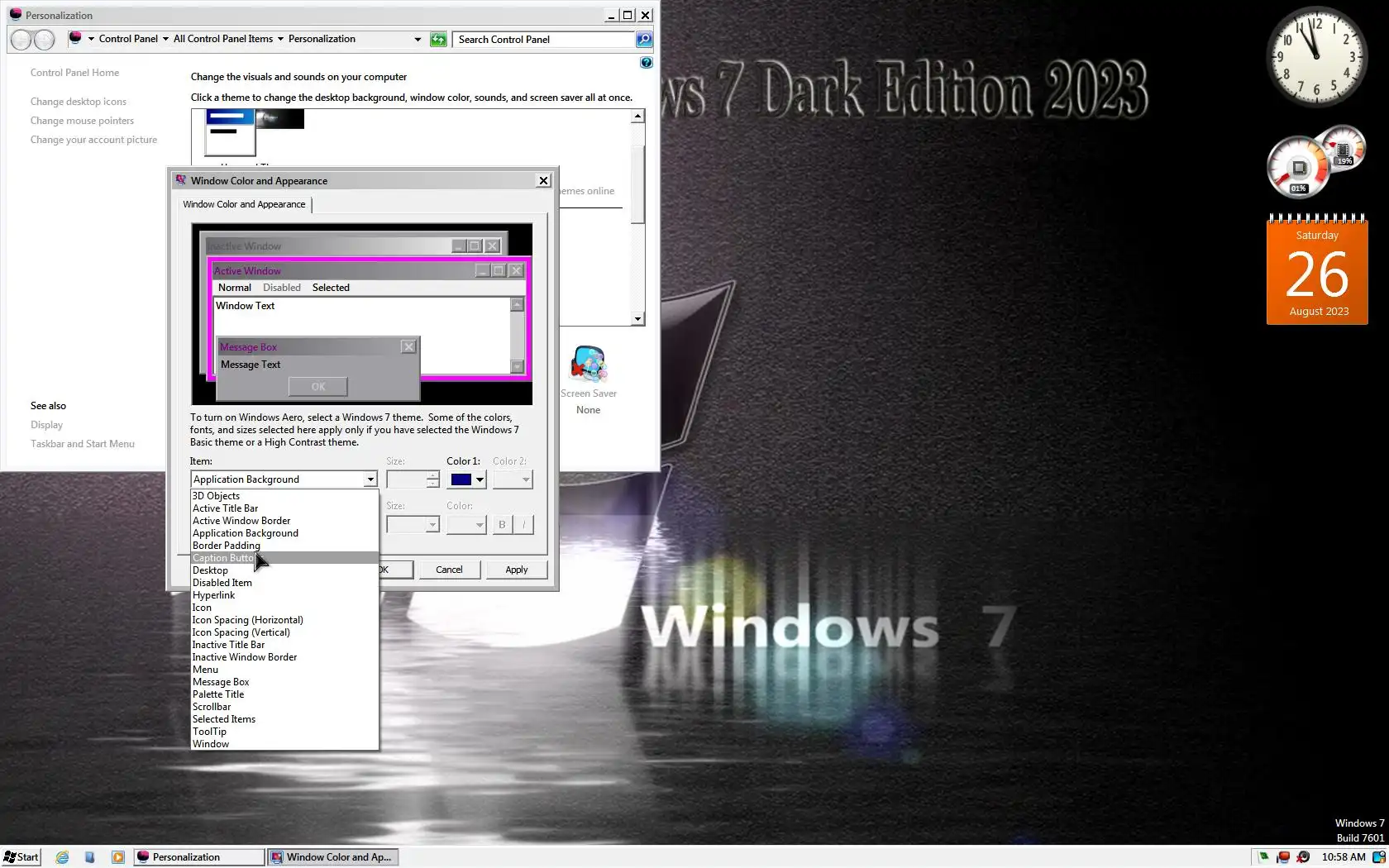The image size is (1389, 868).
Task: Open the Control Panel breadcrumb dropdown arrow
Action: [x=165, y=39]
